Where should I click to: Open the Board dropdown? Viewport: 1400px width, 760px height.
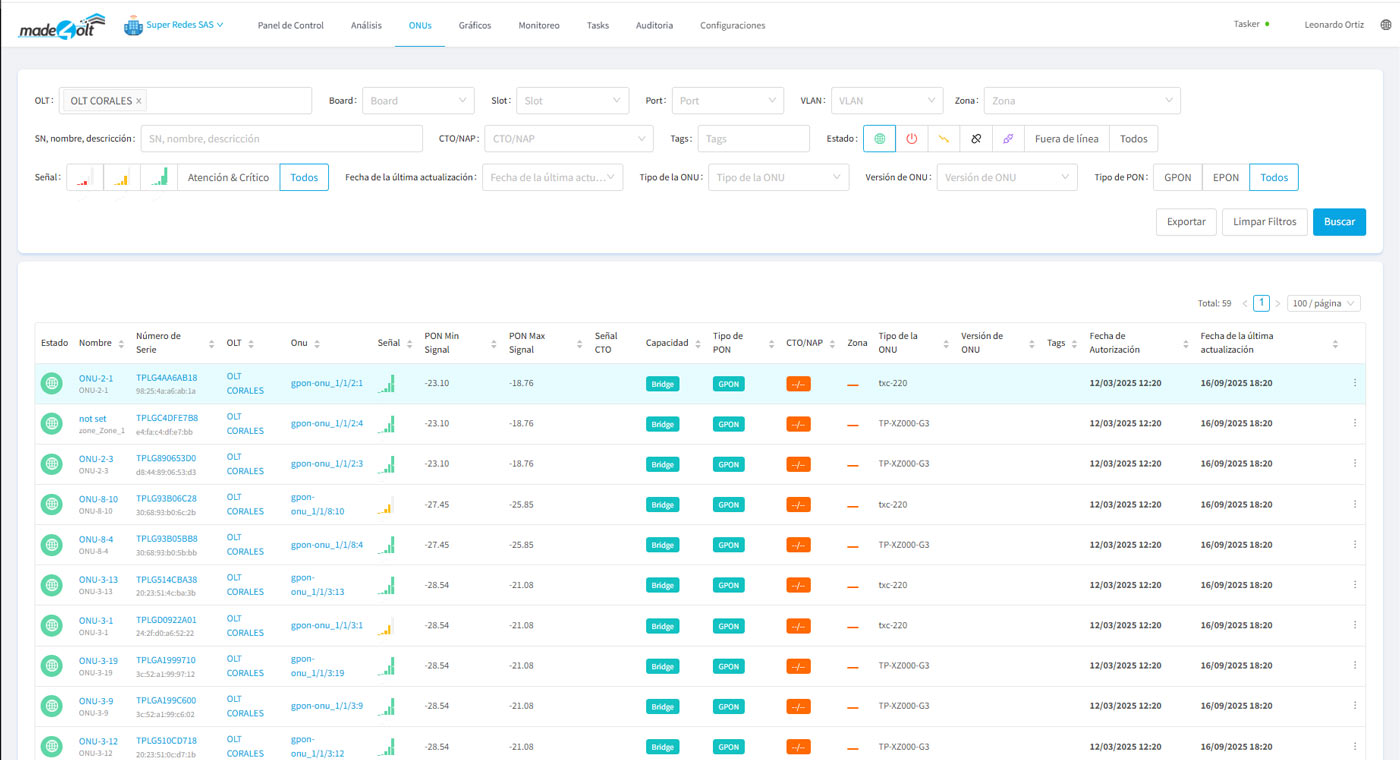tap(417, 101)
